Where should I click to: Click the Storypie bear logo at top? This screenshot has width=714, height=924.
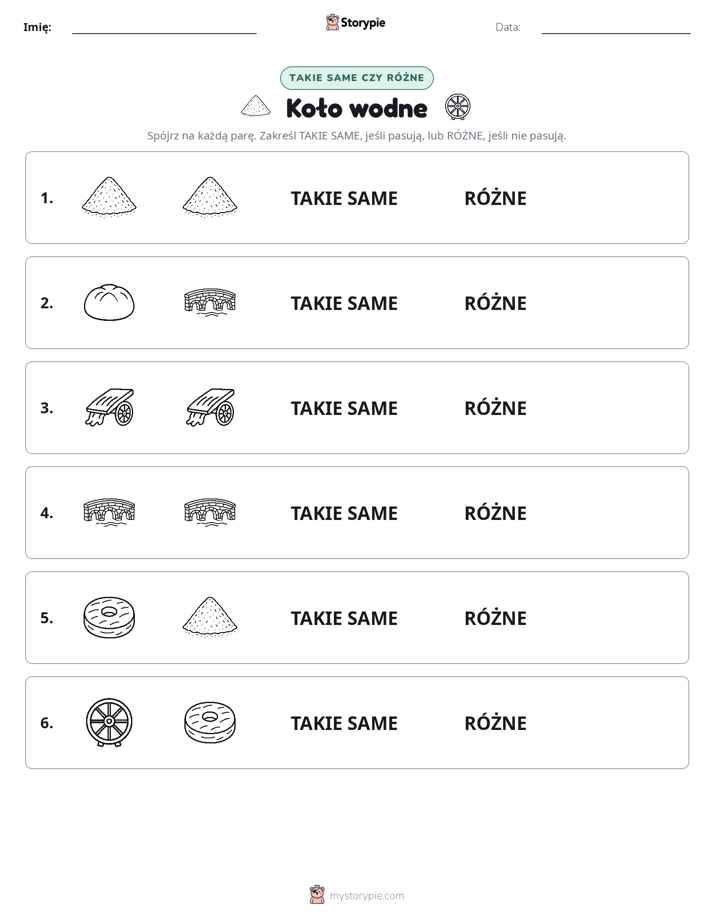coord(355,22)
